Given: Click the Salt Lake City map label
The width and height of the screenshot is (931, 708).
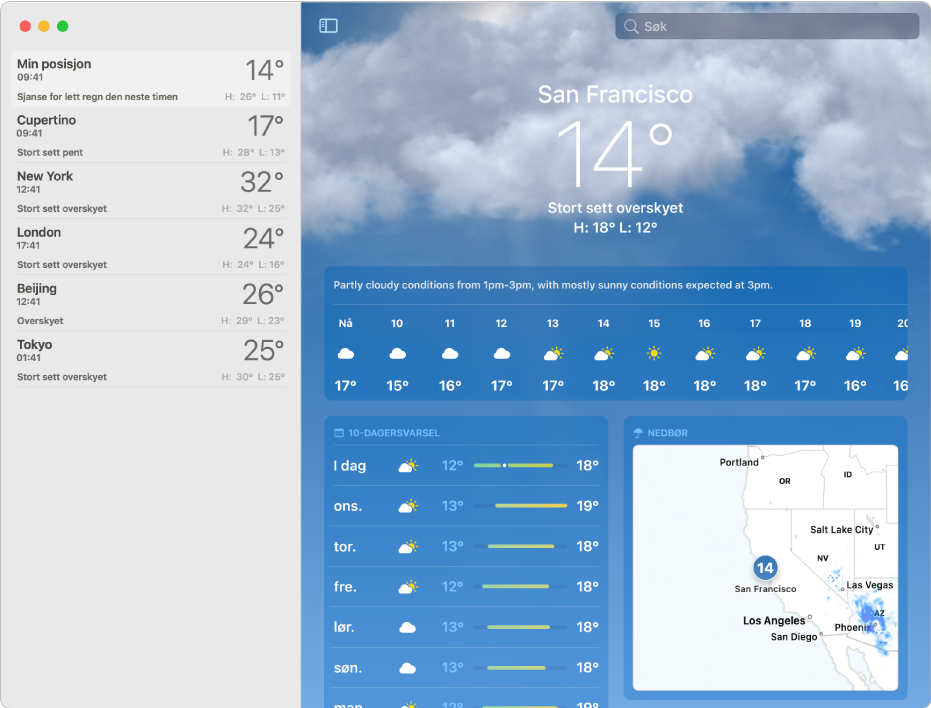Looking at the screenshot, I should pyautogui.click(x=841, y=529).
